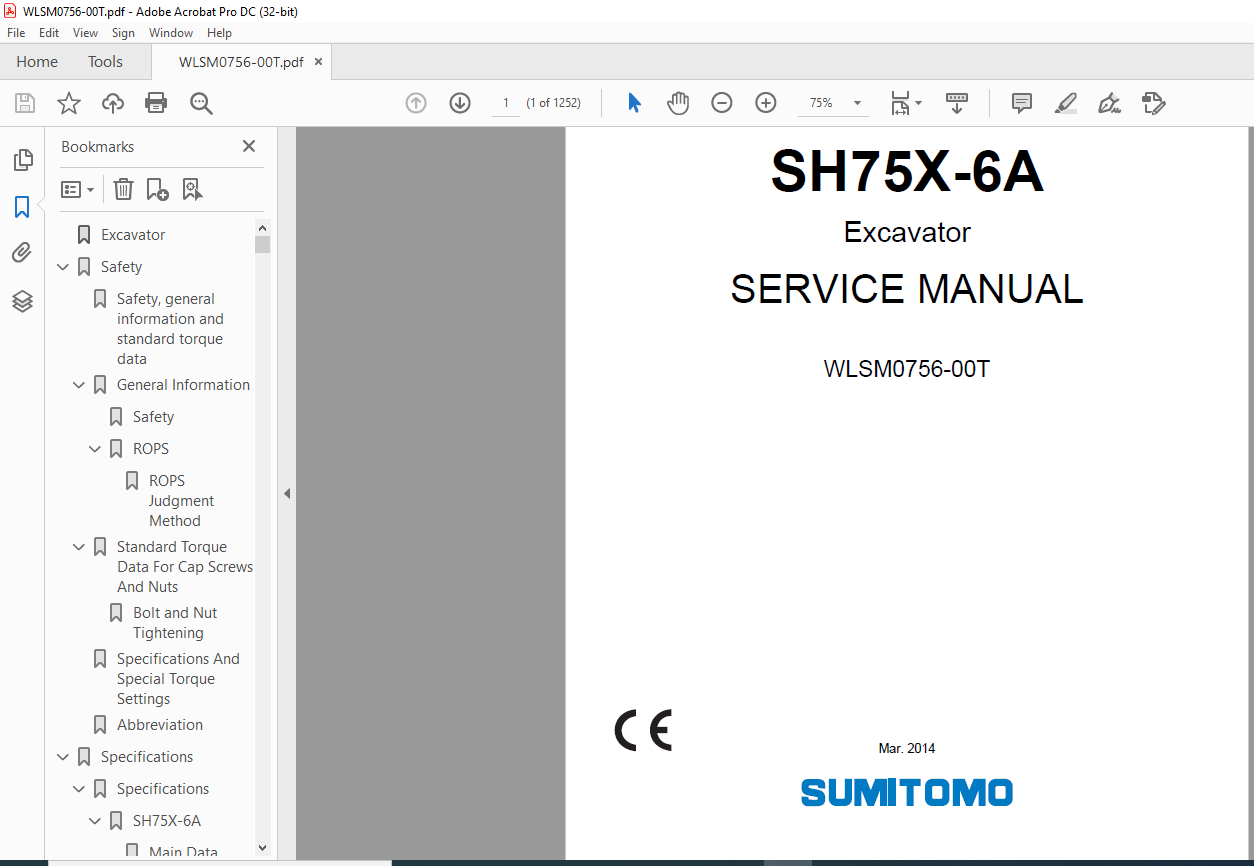Screen dimensions: 1254x866
Task: Choose the Selection arrow tool
Action: pos(634,103)
